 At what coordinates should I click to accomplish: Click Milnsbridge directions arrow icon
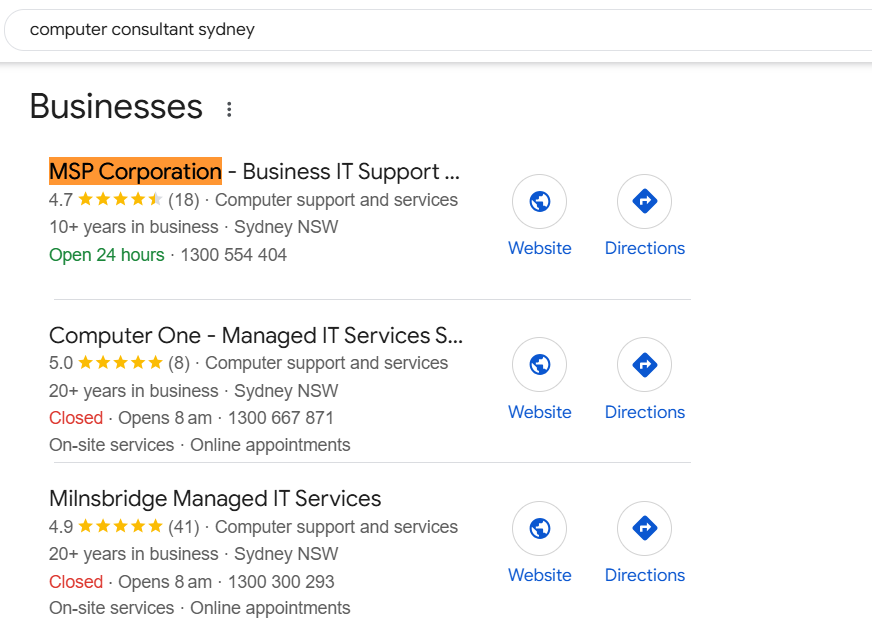(x=644, y=528)
